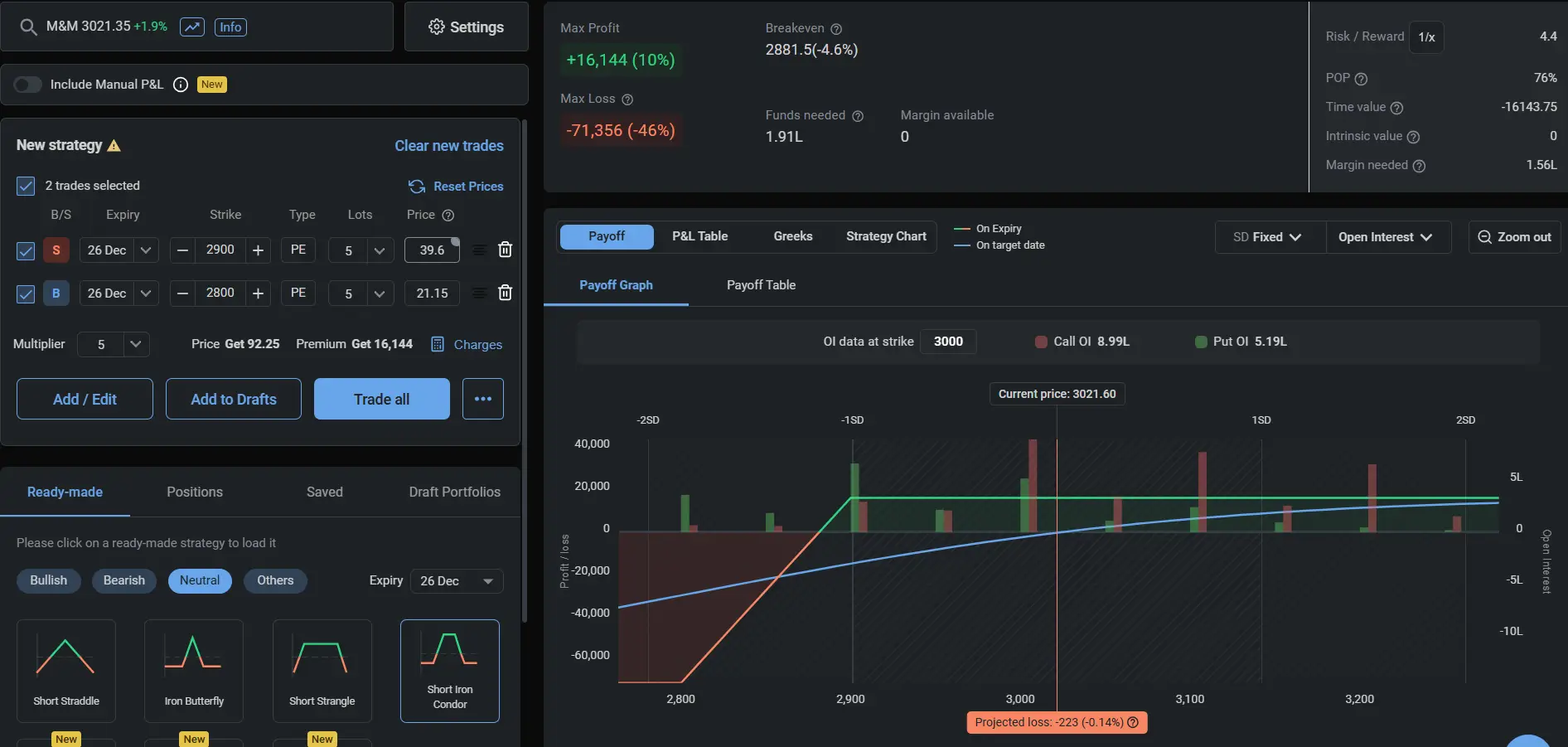
Task: Switch to Saved tab
Action: 325,492
